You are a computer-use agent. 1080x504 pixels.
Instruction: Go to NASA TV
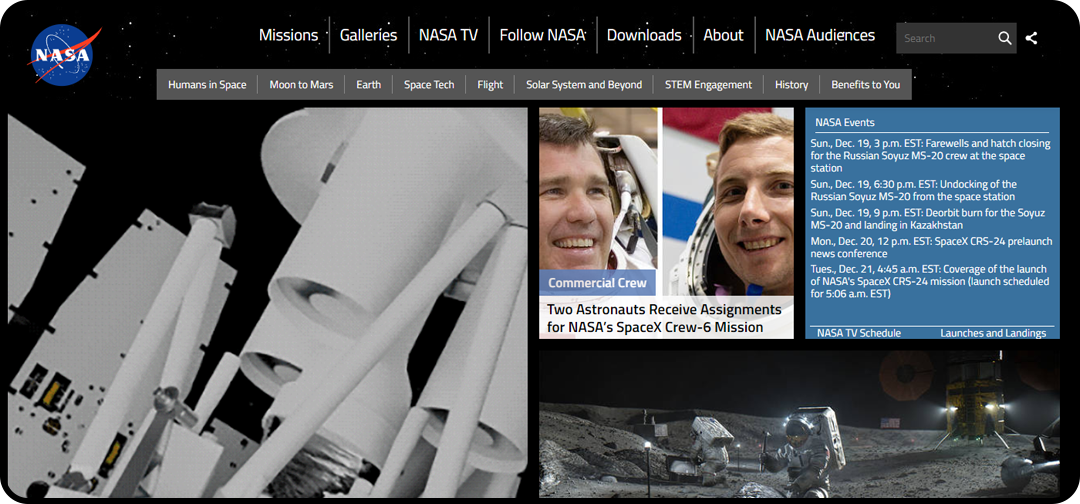[448, 35]
